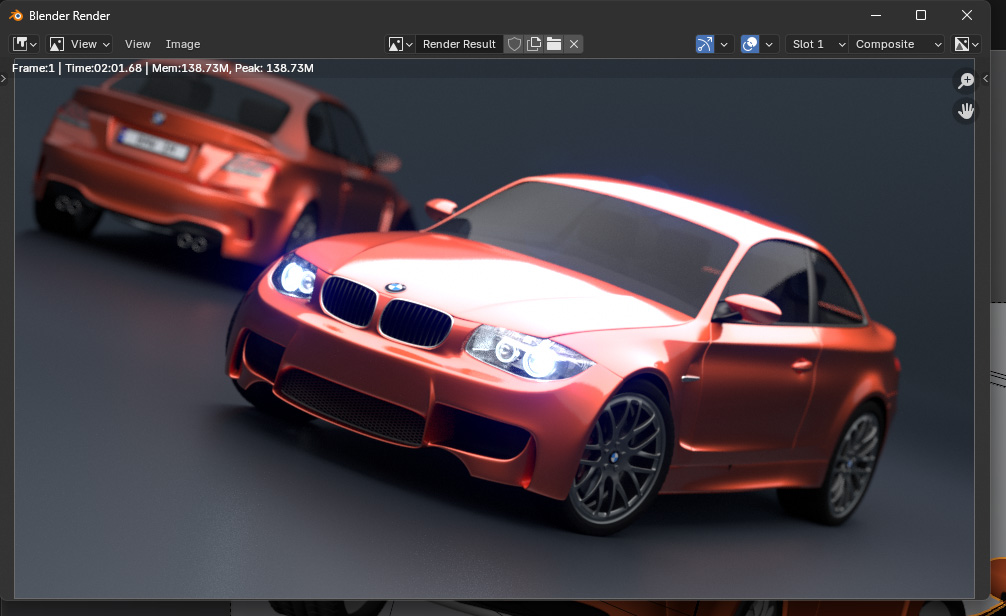Toggle the show gizmo button
The height and width of the screenshot is (616, 1006).
tap(705, 44)
